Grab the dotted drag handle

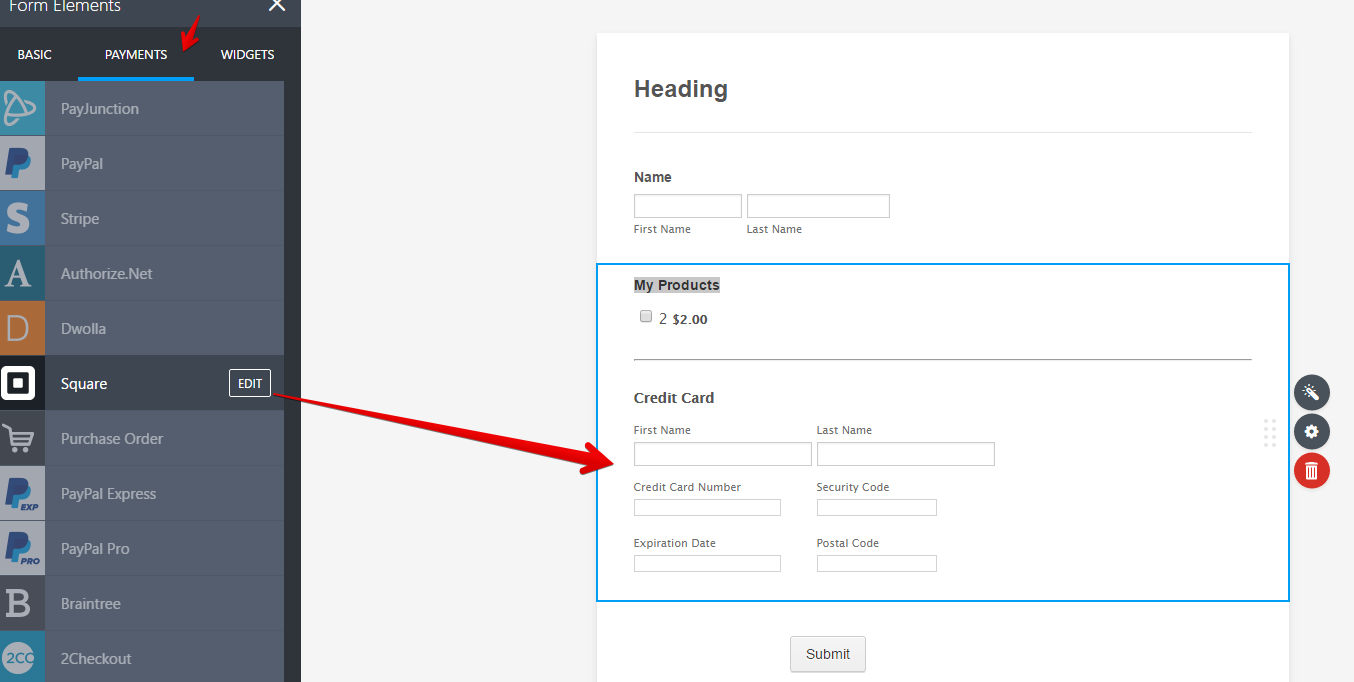click(x=1270, y=433)
